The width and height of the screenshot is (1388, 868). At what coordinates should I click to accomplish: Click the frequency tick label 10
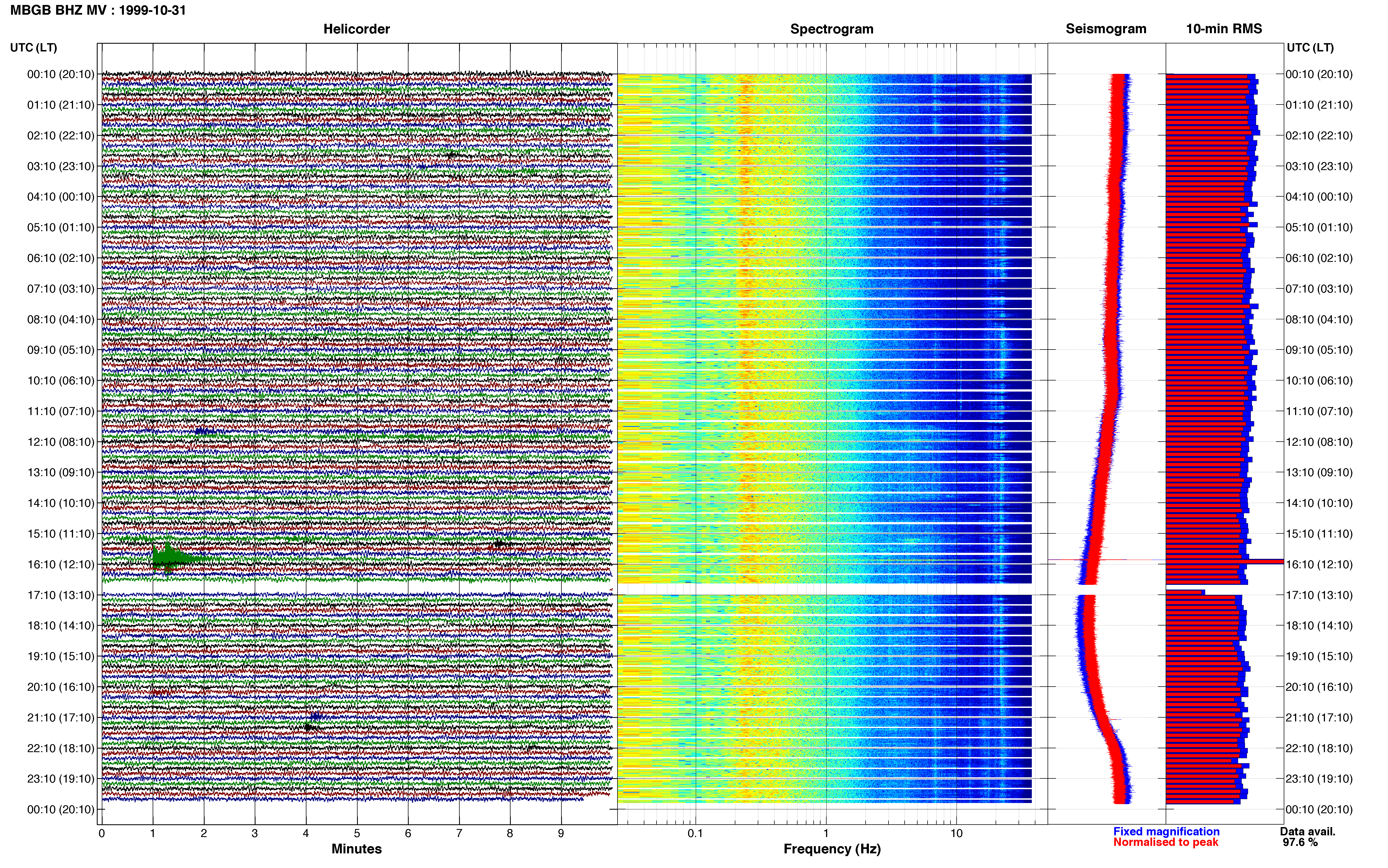[x=956, y=833]
